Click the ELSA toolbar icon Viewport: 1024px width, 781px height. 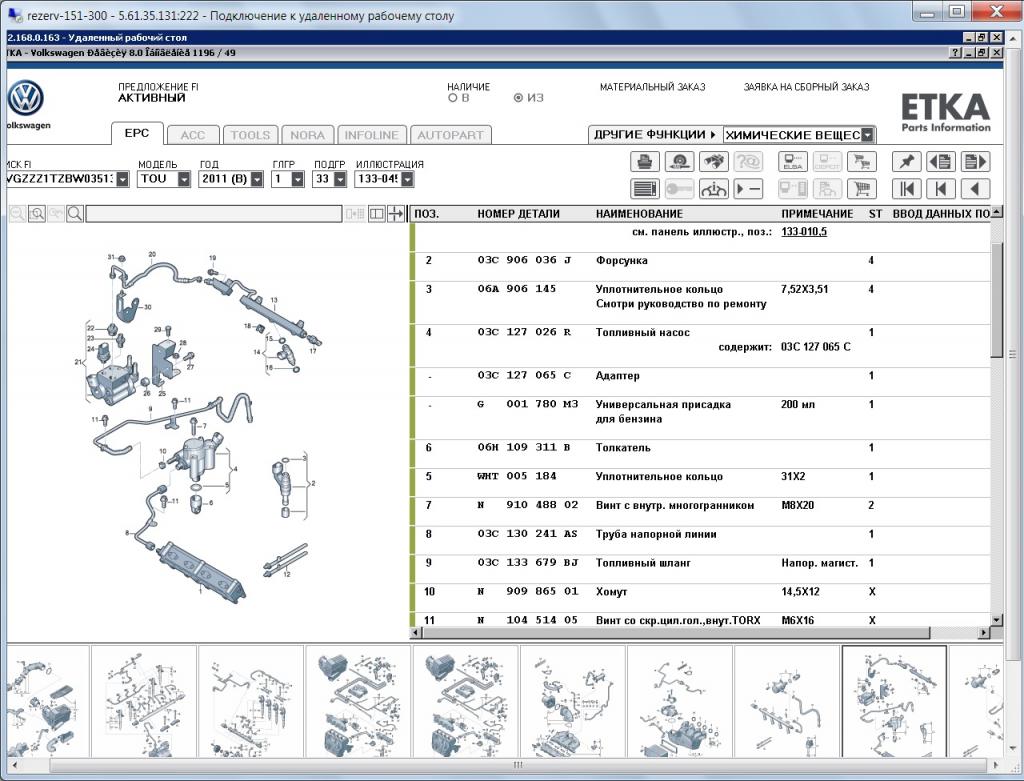point(793,161)
